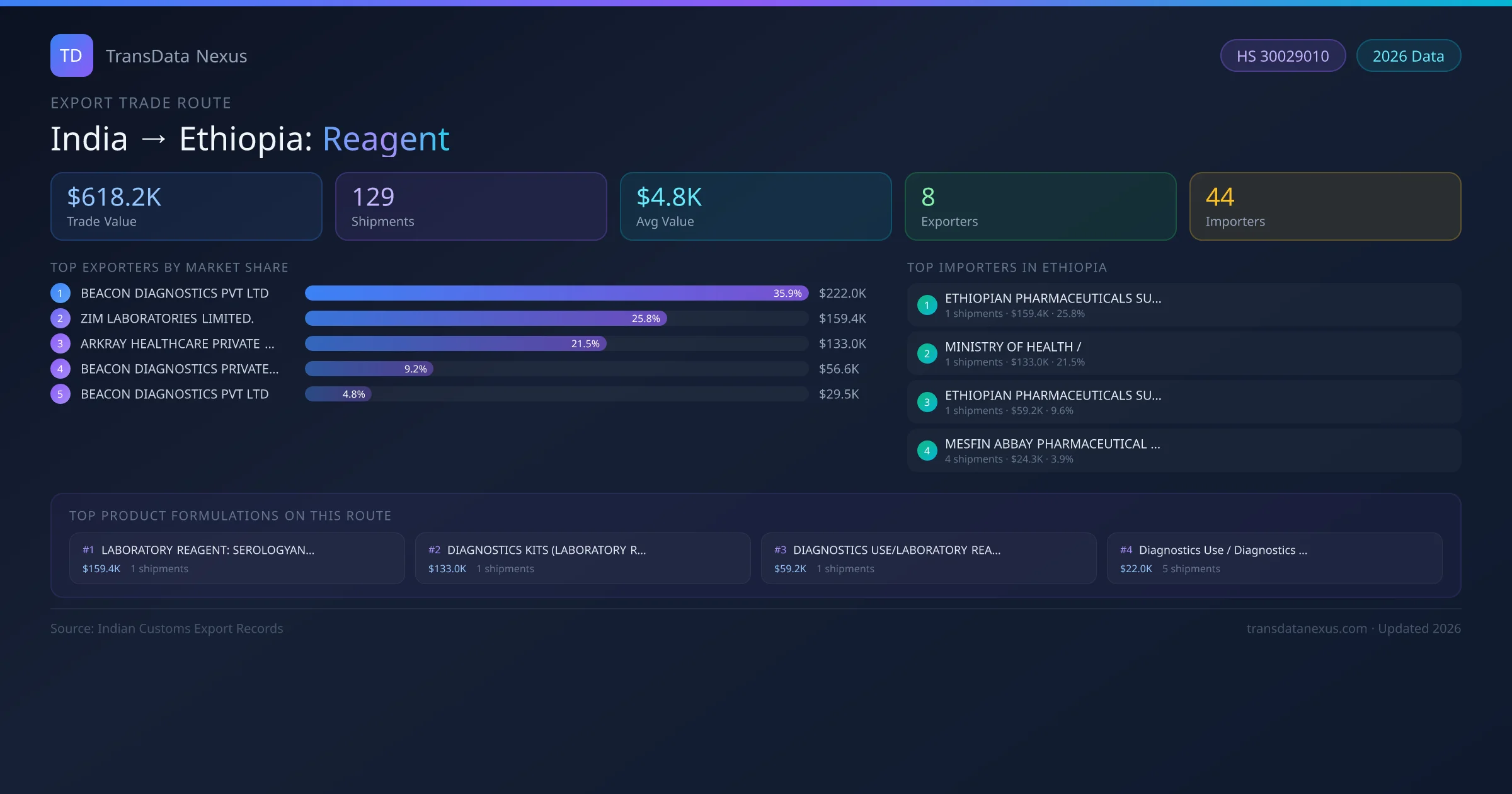Viewport: 1512px width, 794px height.
Task: Open #4 Diagnostics Use formulation card
Action: pos(1274,558)
